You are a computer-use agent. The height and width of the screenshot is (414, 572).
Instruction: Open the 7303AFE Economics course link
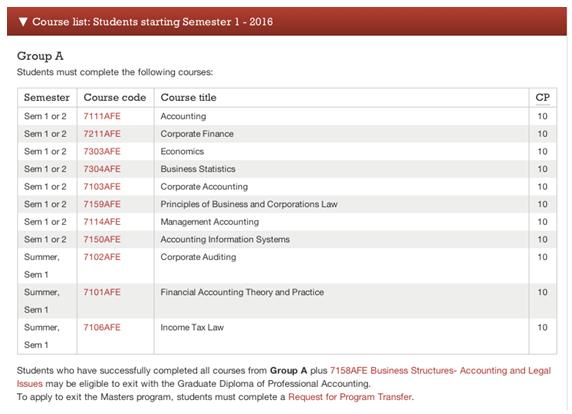[102, 151]
